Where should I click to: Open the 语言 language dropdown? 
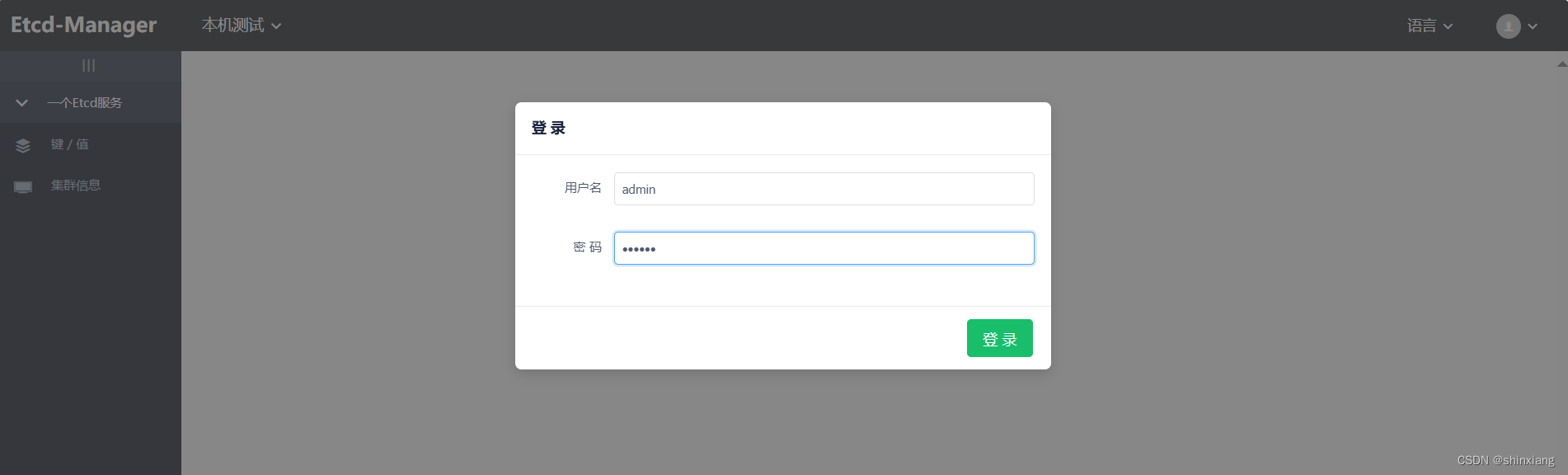(1430, 26)
